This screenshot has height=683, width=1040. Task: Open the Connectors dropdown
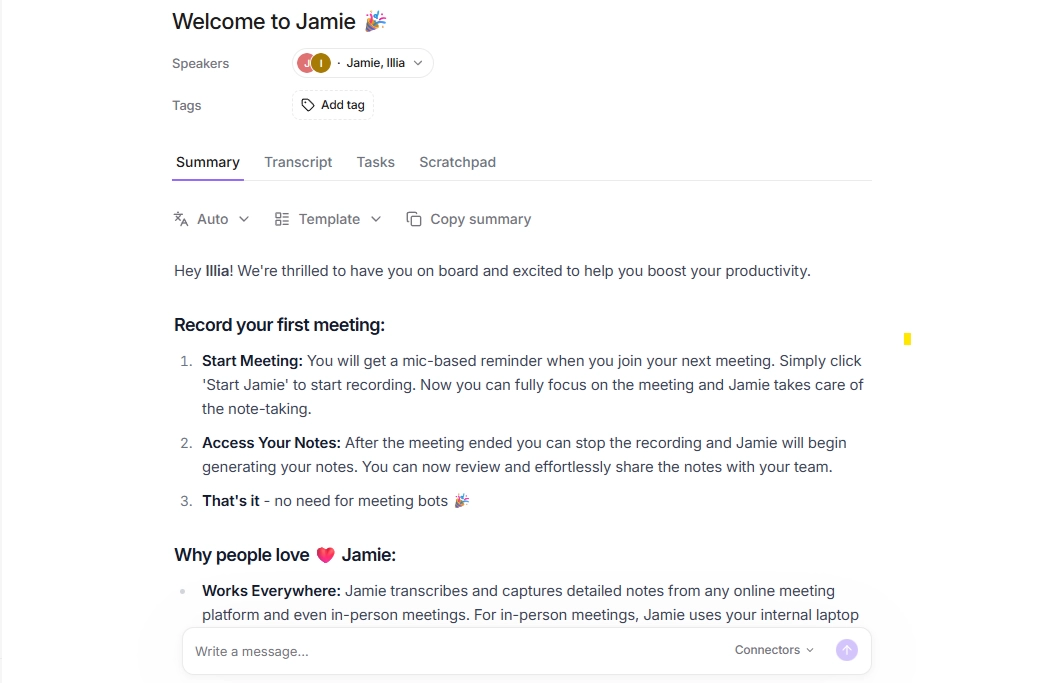click(x=774, y=650)
